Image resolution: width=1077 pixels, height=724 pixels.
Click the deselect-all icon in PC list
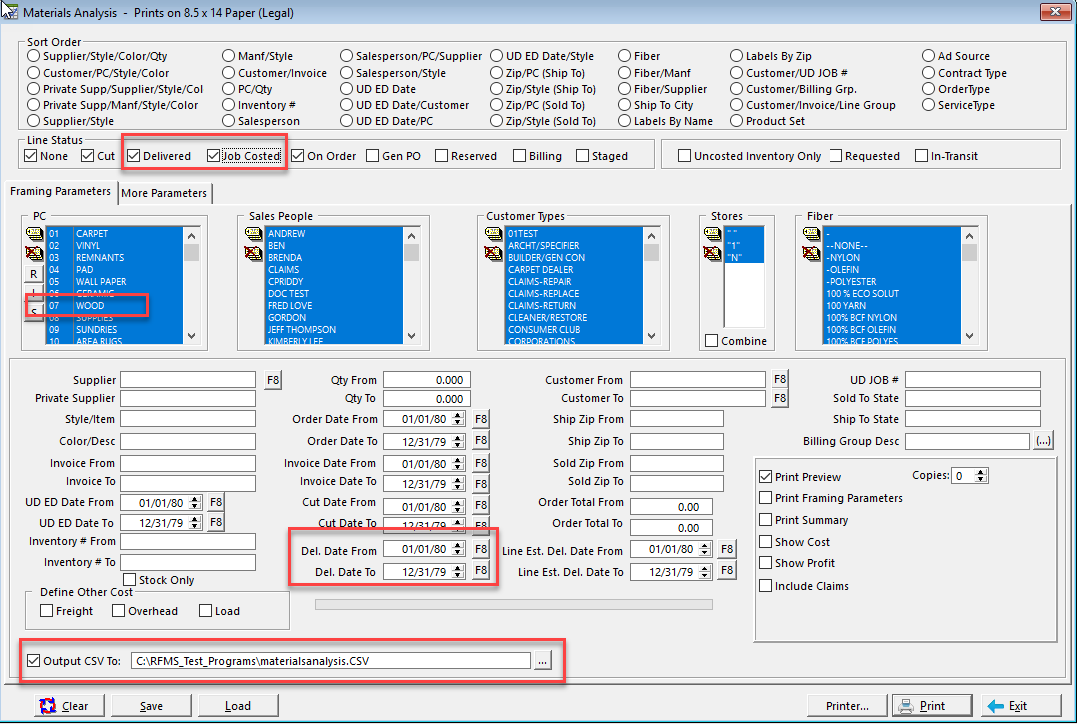click(x=33, y=253)
